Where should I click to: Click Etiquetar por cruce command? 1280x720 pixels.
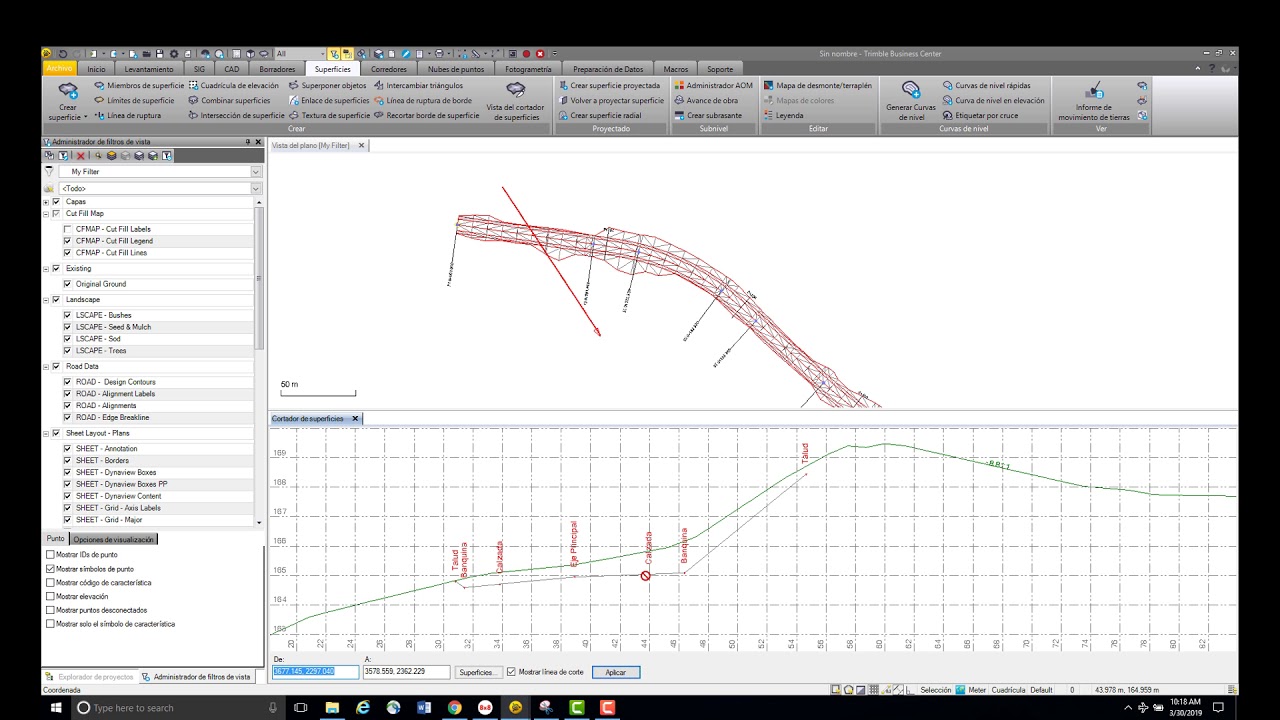(980, 116)
